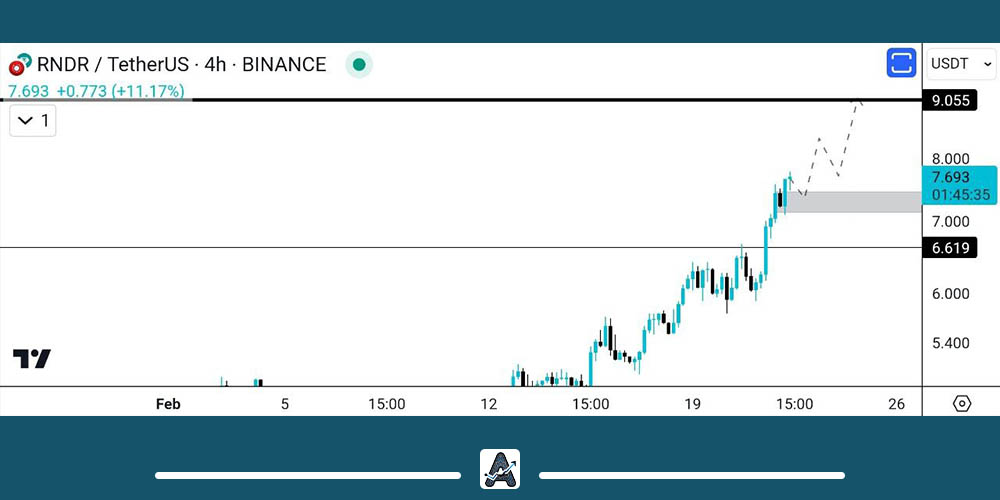This screenshot has width=1000, height=500.
Task: Select current price tag 7.693 countdown
Action: (958, 186)
